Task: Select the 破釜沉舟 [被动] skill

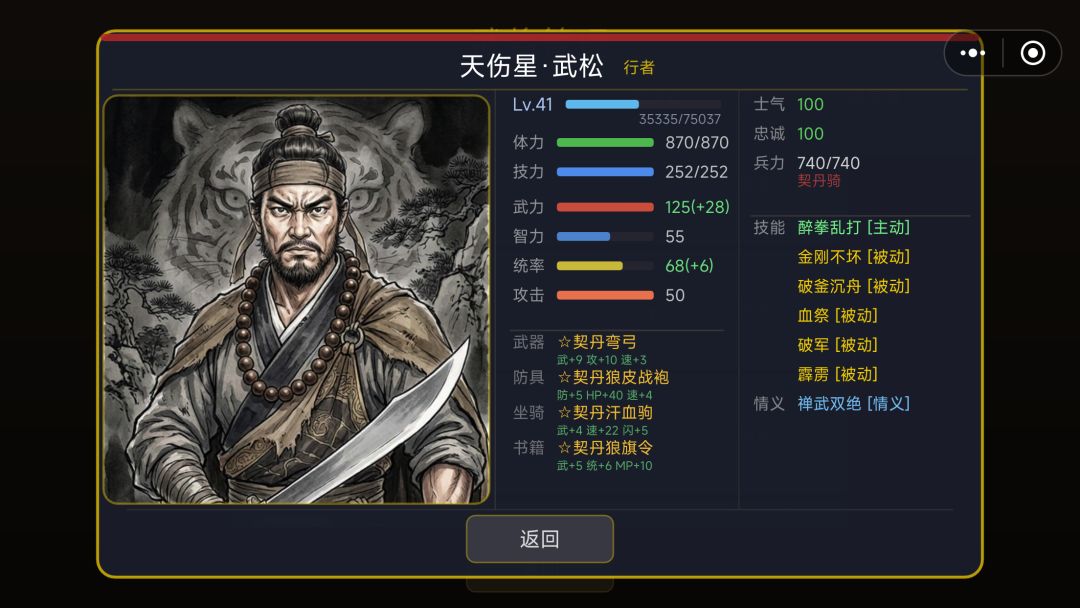Action: click(x=853, y=286)
